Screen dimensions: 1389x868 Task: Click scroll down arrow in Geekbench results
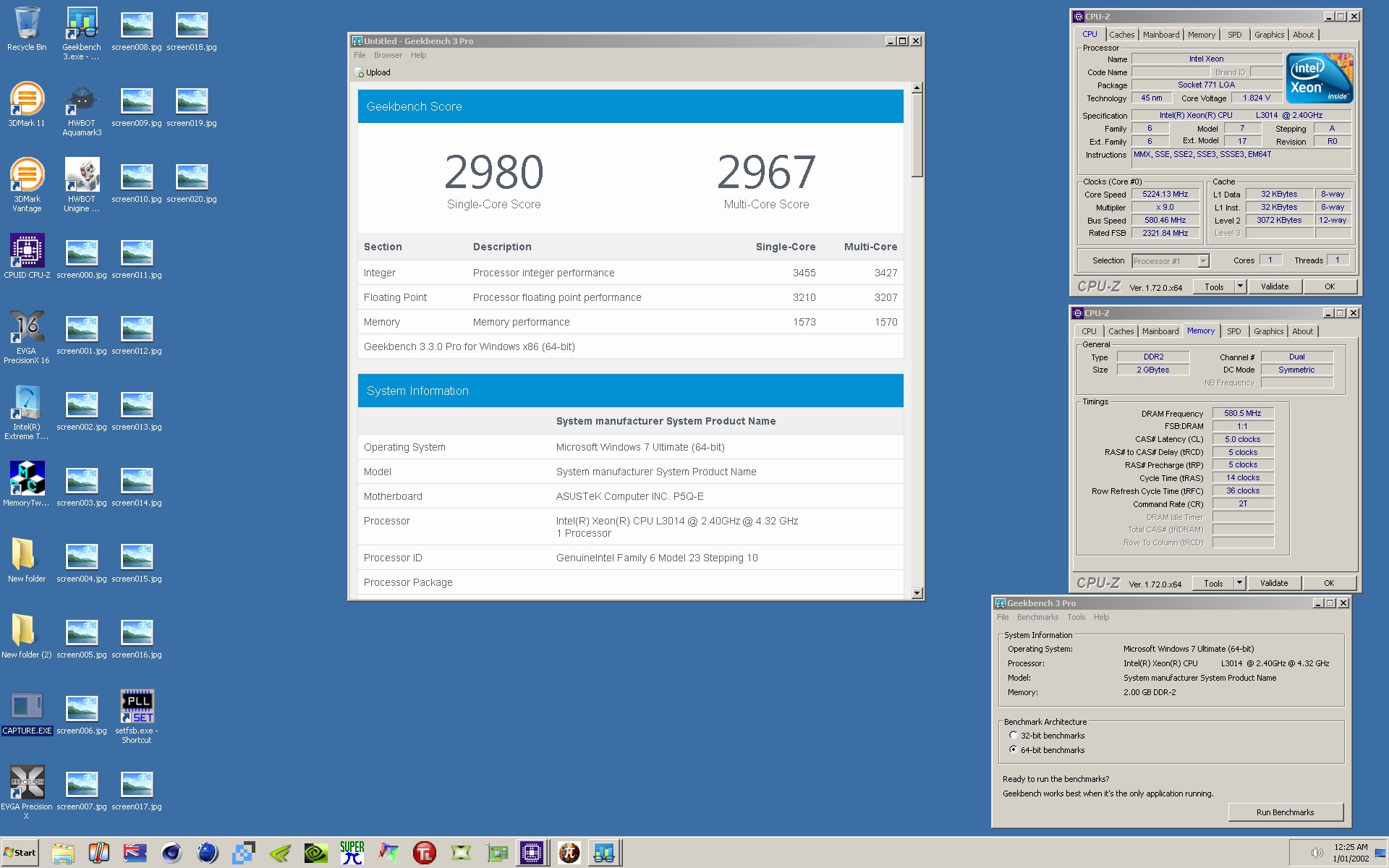917,593
